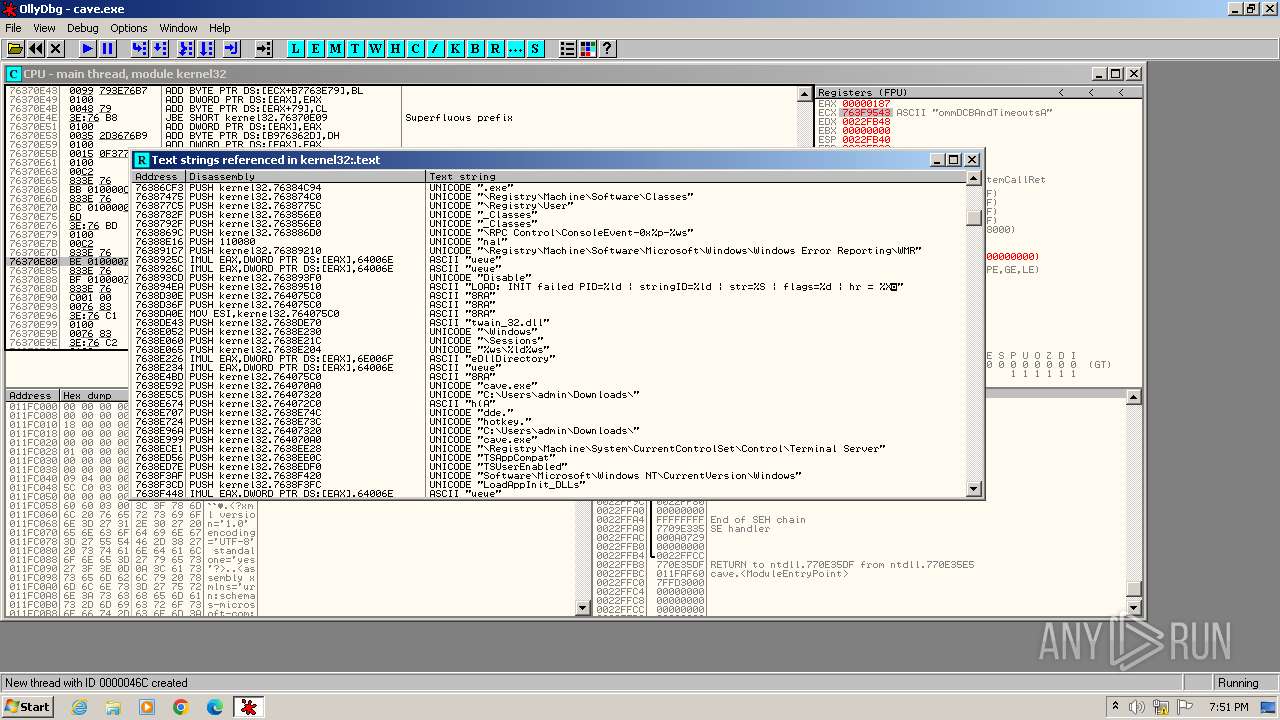Show Executable modules window (E icon)

point(316,48)
